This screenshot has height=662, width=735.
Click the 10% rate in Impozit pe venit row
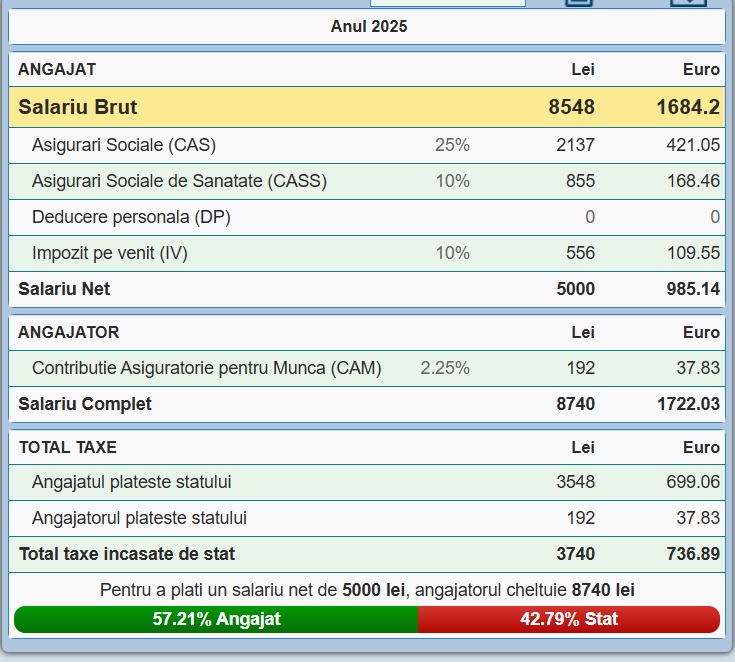(452, 253)
